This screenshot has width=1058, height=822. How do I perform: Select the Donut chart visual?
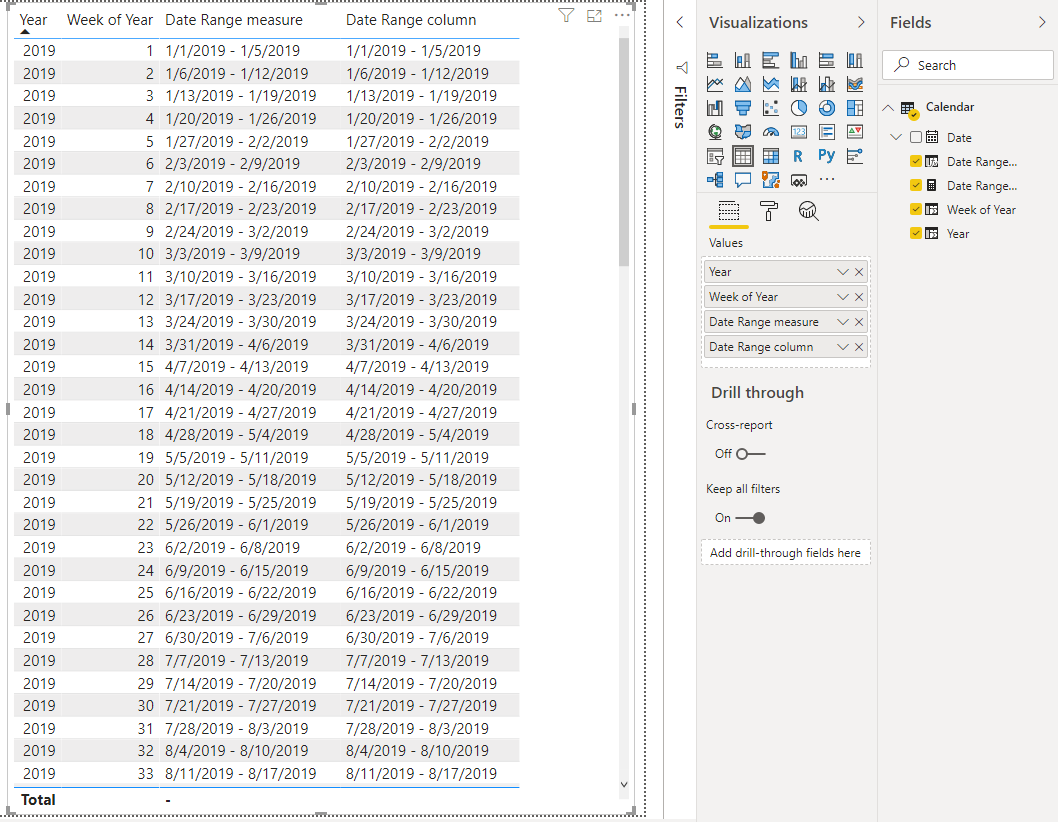[827, 108]
